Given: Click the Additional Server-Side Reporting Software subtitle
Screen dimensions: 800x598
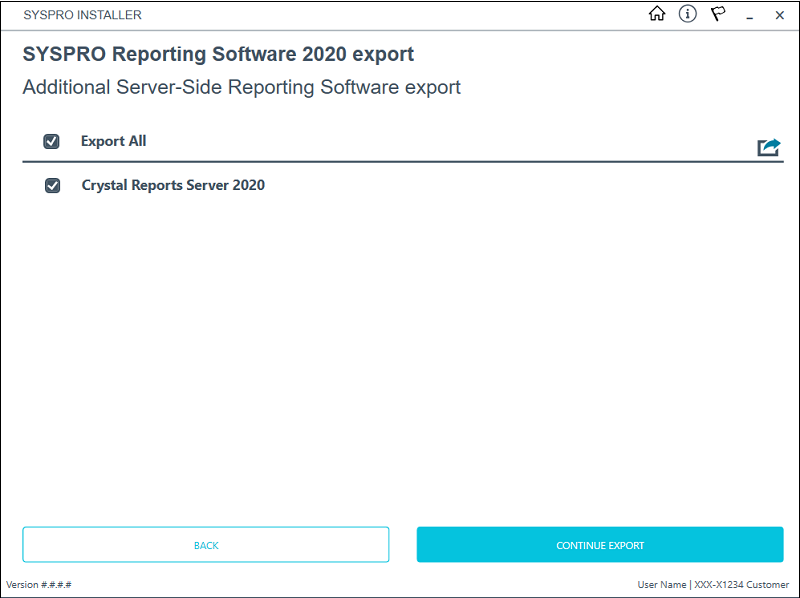Looking at the screenshot, I should pyautogui.click(x=241, y=87).
